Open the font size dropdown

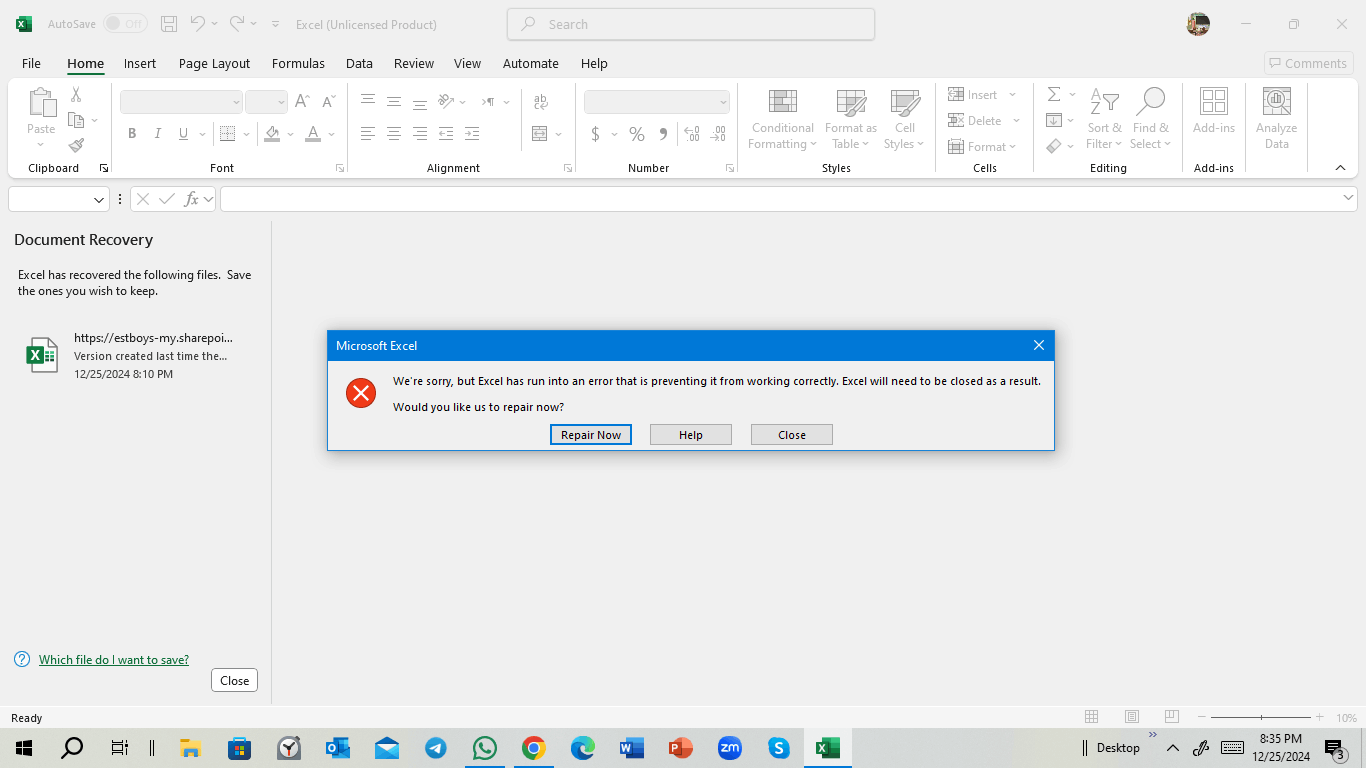click(281, 102)
